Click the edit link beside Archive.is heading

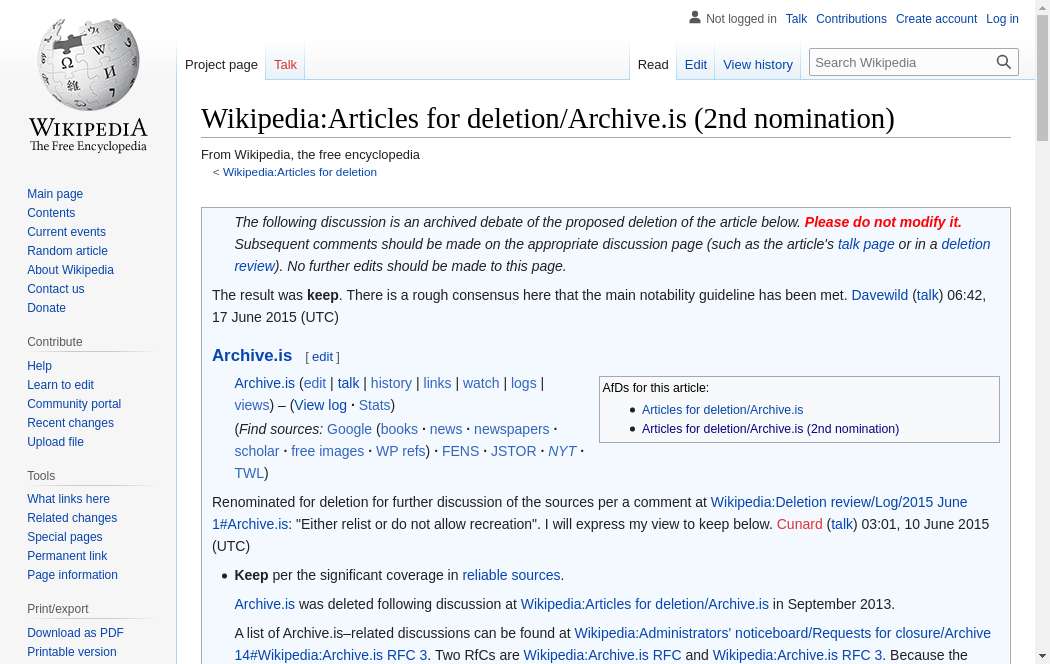[322, 357]
